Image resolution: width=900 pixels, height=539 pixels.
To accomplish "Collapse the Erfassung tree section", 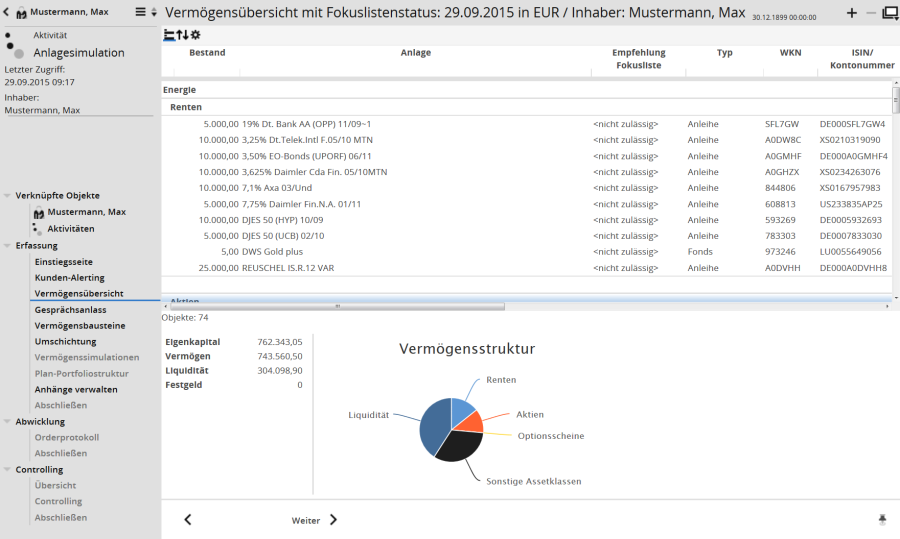I will [8, 246].
